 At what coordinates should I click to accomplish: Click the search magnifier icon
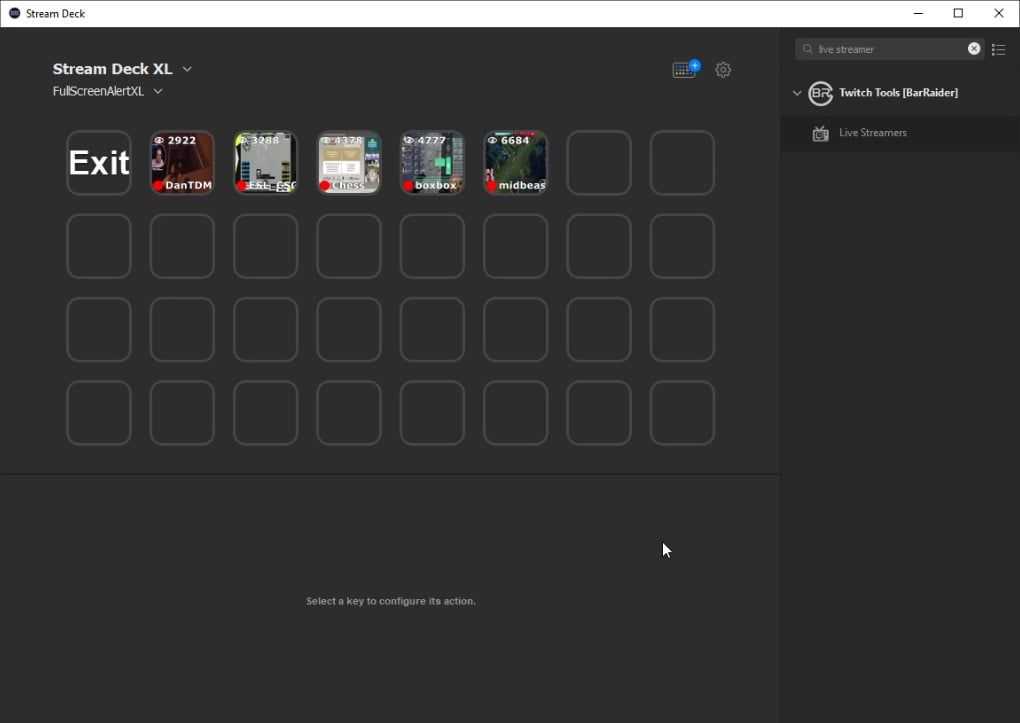tap(808, 49)
